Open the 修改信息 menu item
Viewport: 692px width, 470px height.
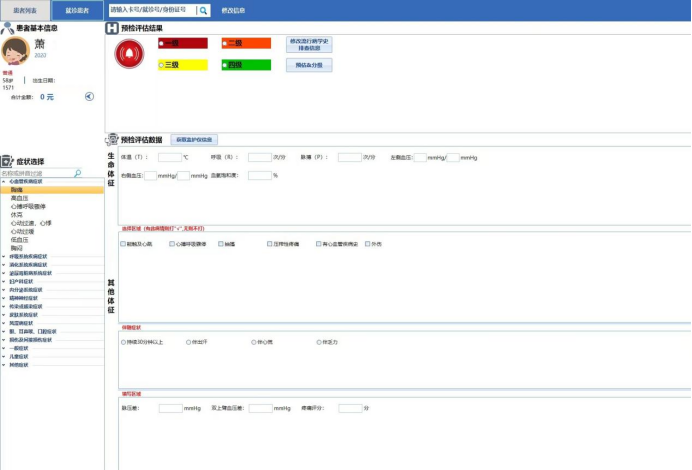click(233, 10)
